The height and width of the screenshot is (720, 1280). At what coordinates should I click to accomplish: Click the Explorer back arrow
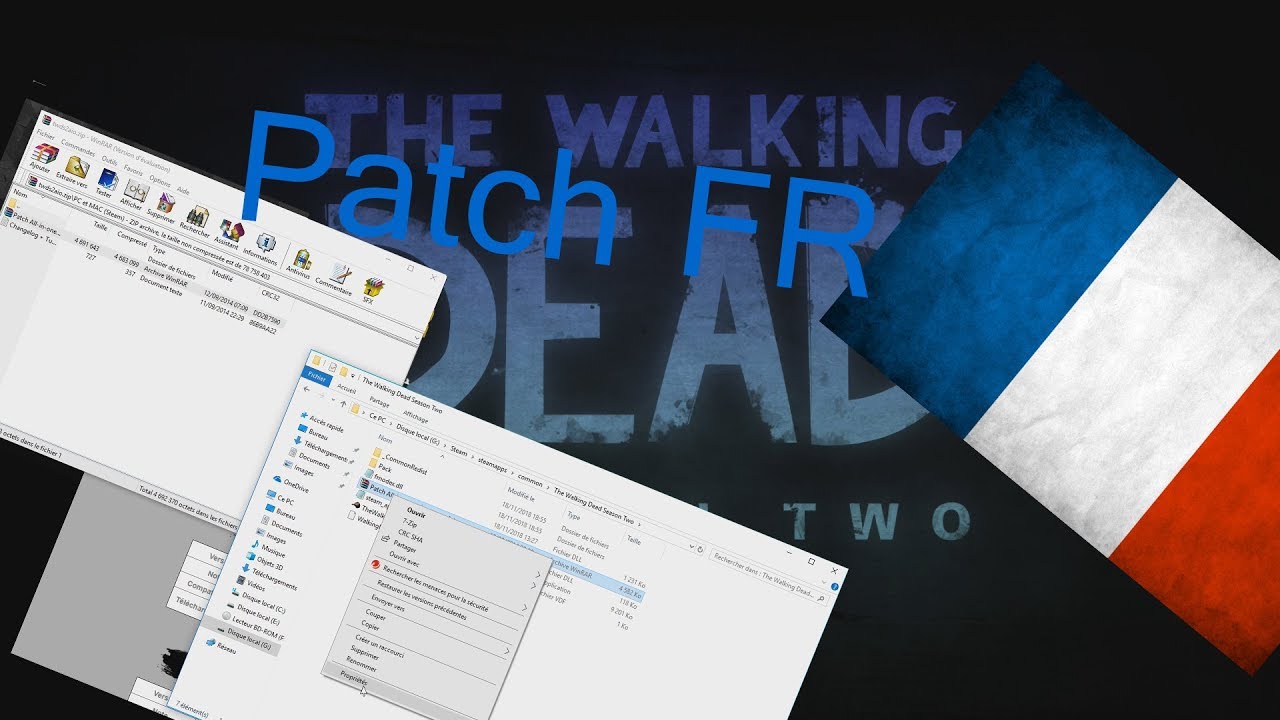[307, 389]
